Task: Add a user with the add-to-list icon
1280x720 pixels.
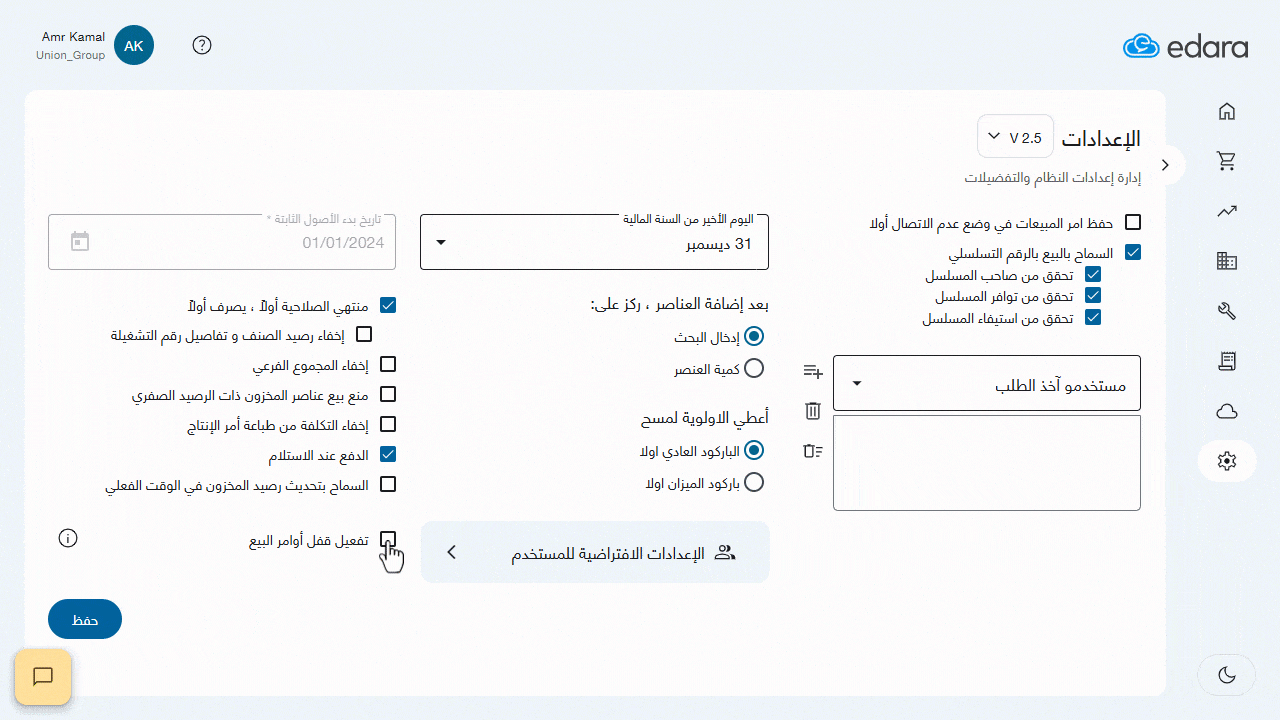Action: pyautogui.click(x=812, y=370)
